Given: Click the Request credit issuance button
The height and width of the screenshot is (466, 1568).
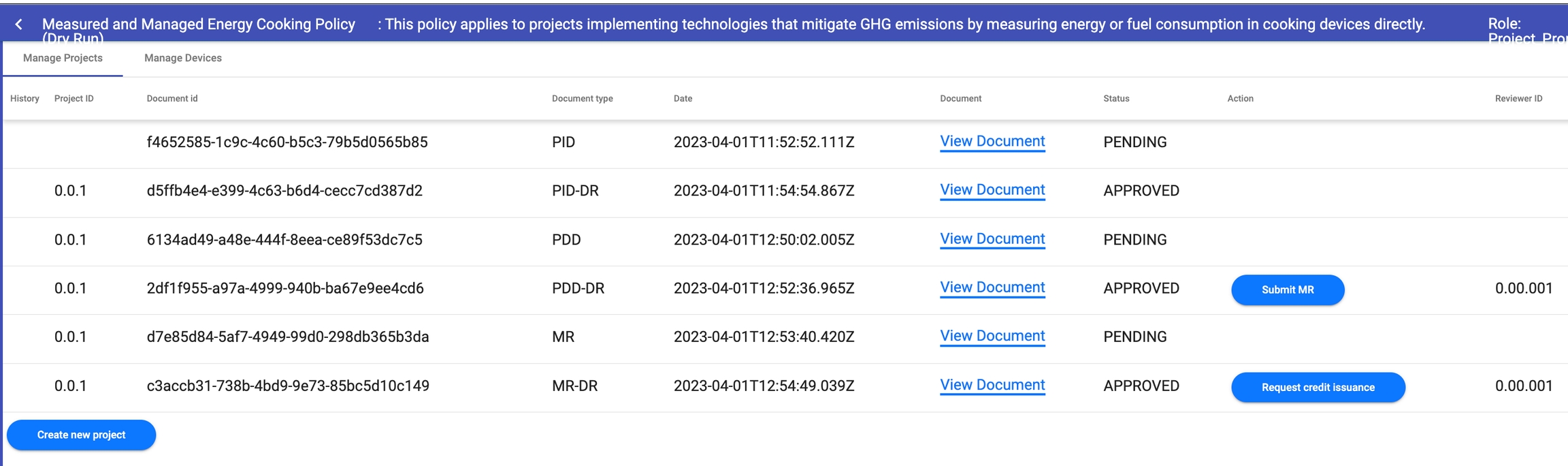Looking at the screenshot, I should tap(1318, 387).
